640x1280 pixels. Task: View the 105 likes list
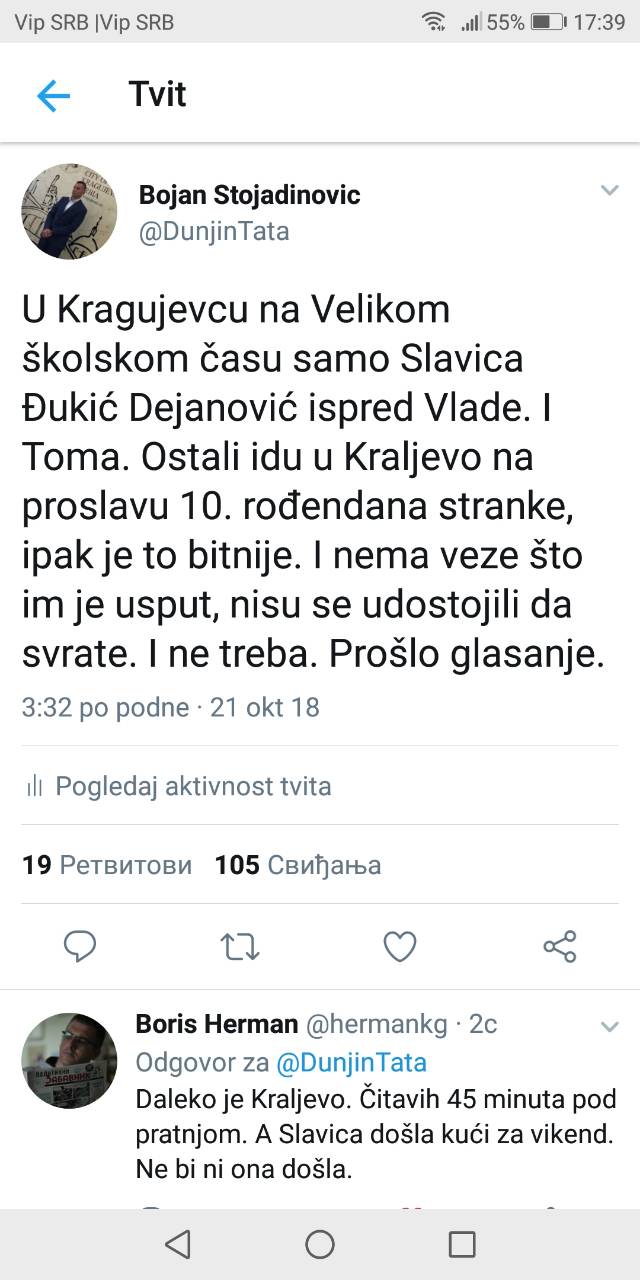(298, 865)
